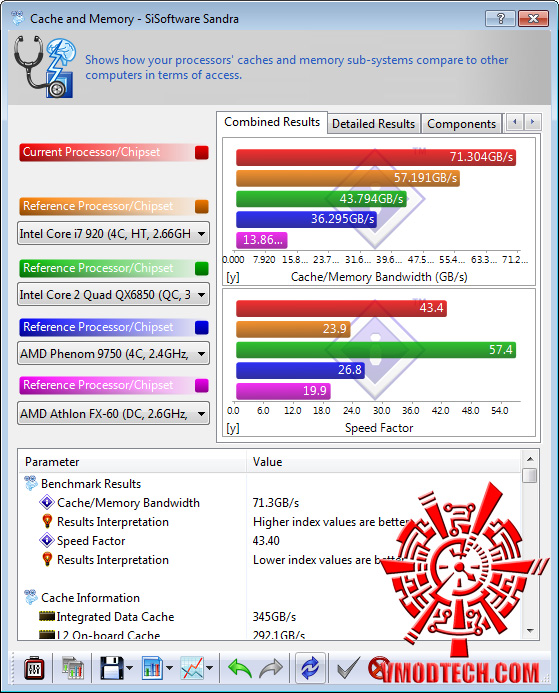Click the green back arrow
559x693 pixels.
240,668
